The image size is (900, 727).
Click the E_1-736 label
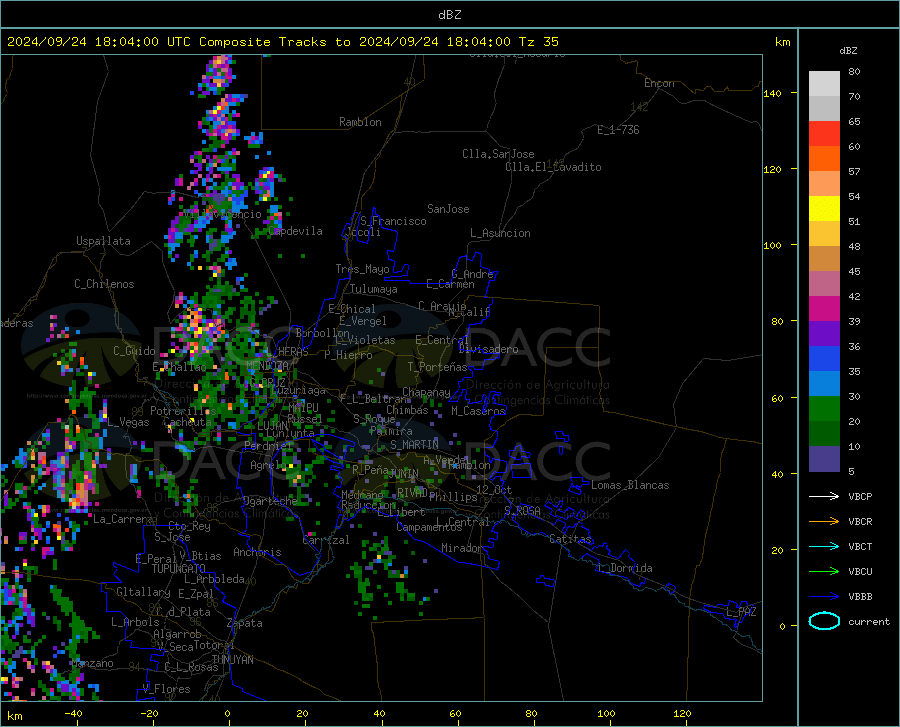(x=618, y=130)
